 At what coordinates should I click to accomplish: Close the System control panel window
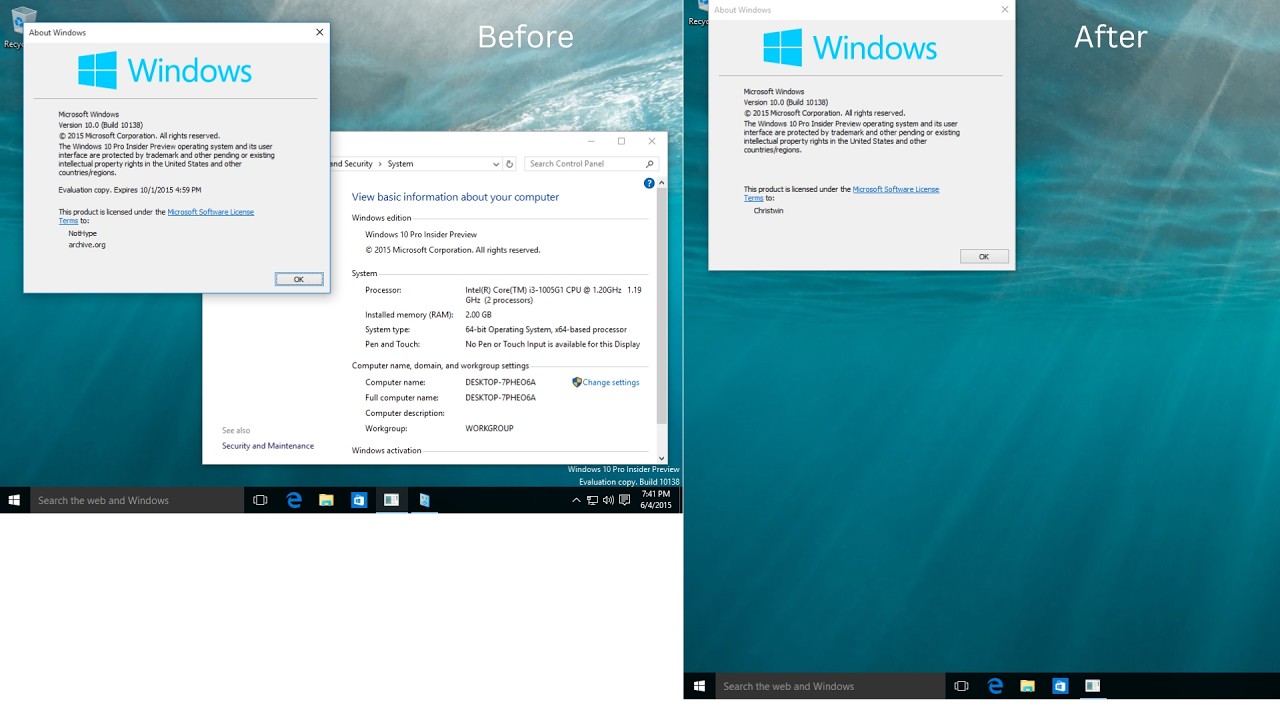point(652,141)
